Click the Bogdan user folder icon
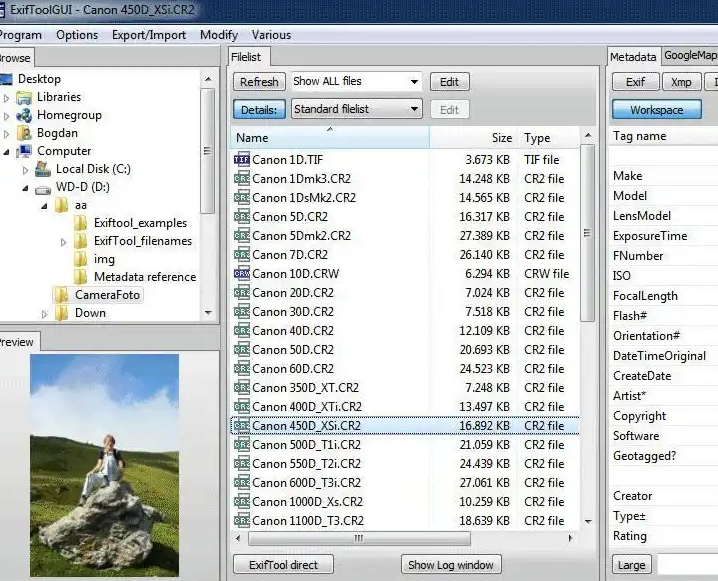 pos(24,133)
